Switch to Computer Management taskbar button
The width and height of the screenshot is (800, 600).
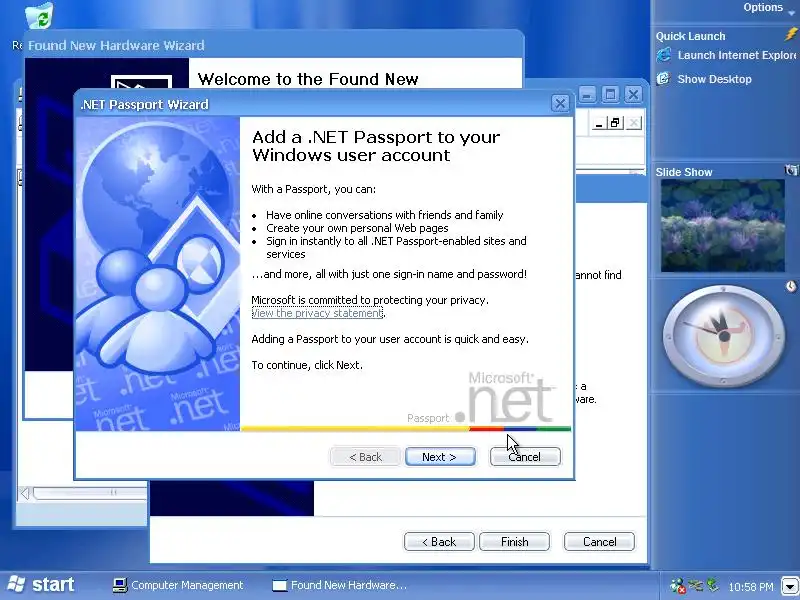(x=178, y=585)
